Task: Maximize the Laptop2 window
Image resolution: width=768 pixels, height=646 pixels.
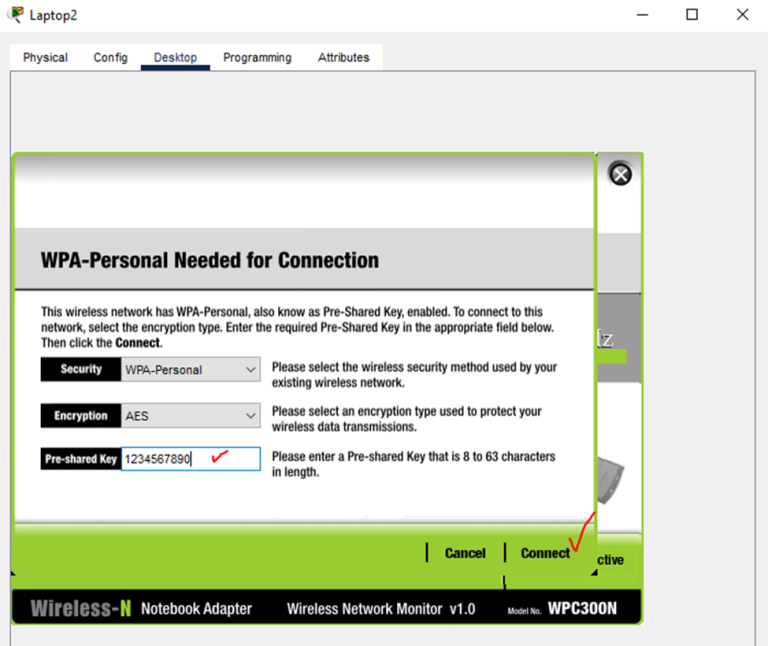Action: pos(692,15)
